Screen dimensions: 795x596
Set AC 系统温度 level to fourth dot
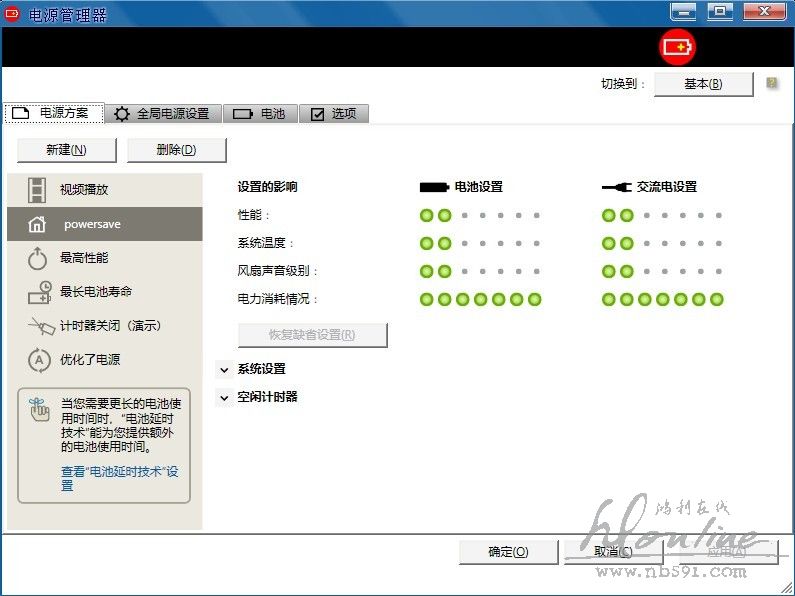tap(664, 243)
